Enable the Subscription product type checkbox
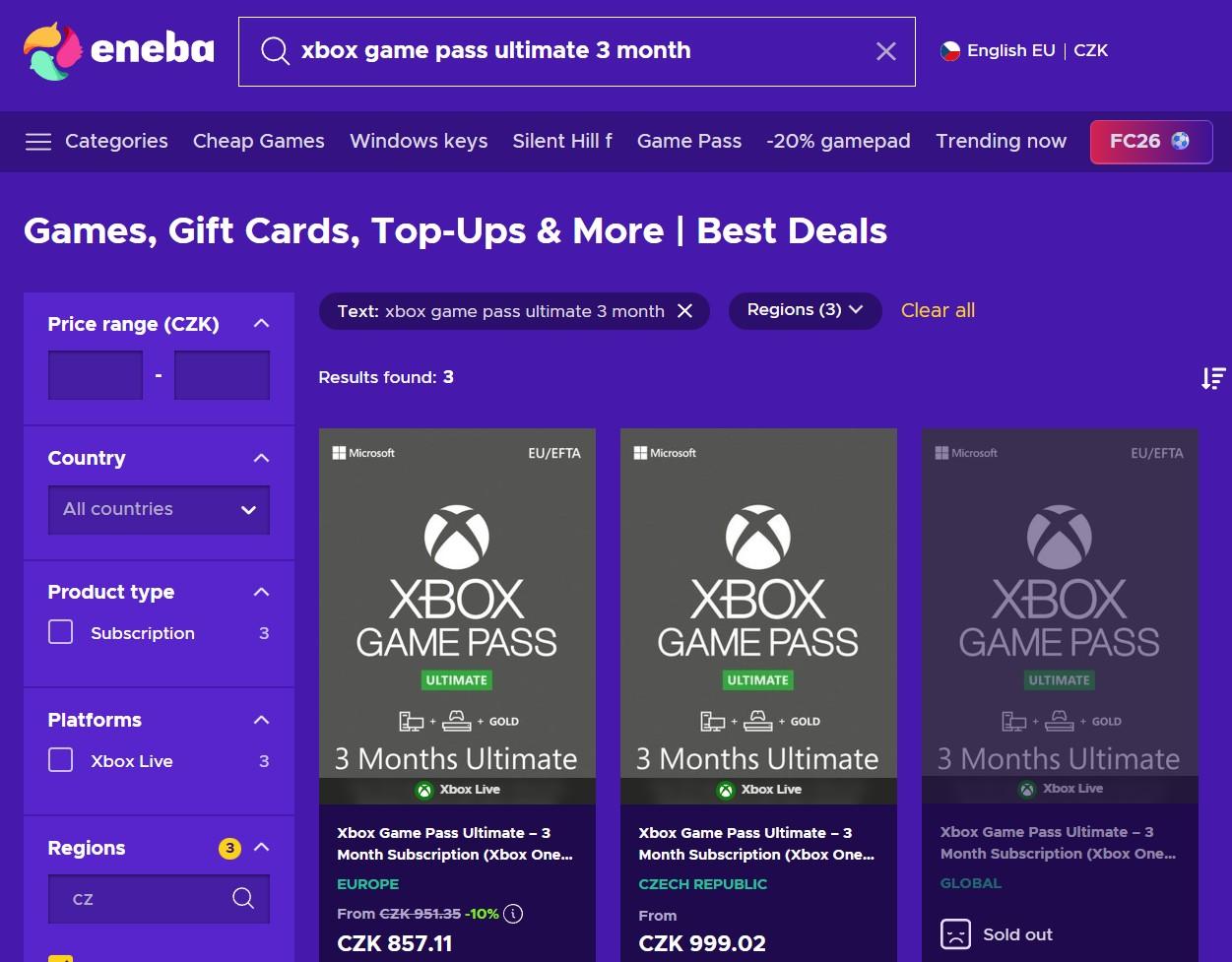This screenshot has height=962, width=1232. click(61, 632)
